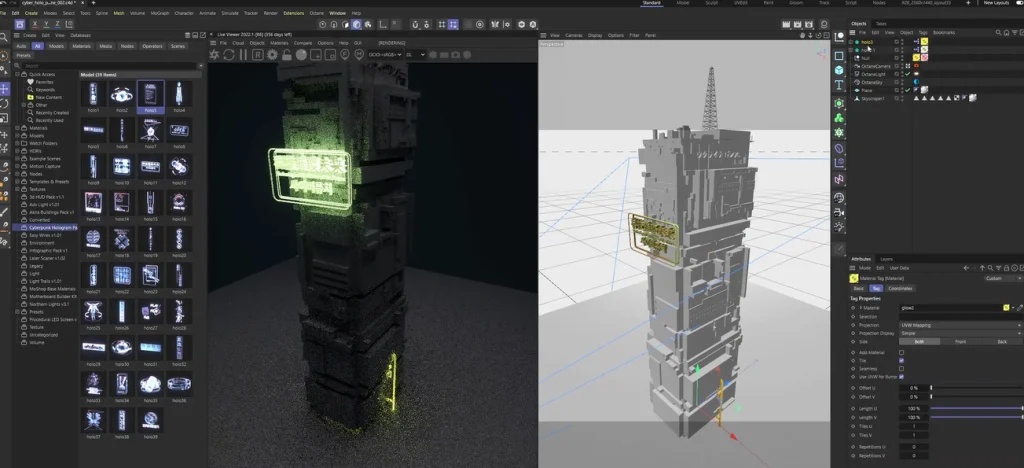Toggle Z axis lock
Screen dimensions: 1024x468
[x=58, y=24]
